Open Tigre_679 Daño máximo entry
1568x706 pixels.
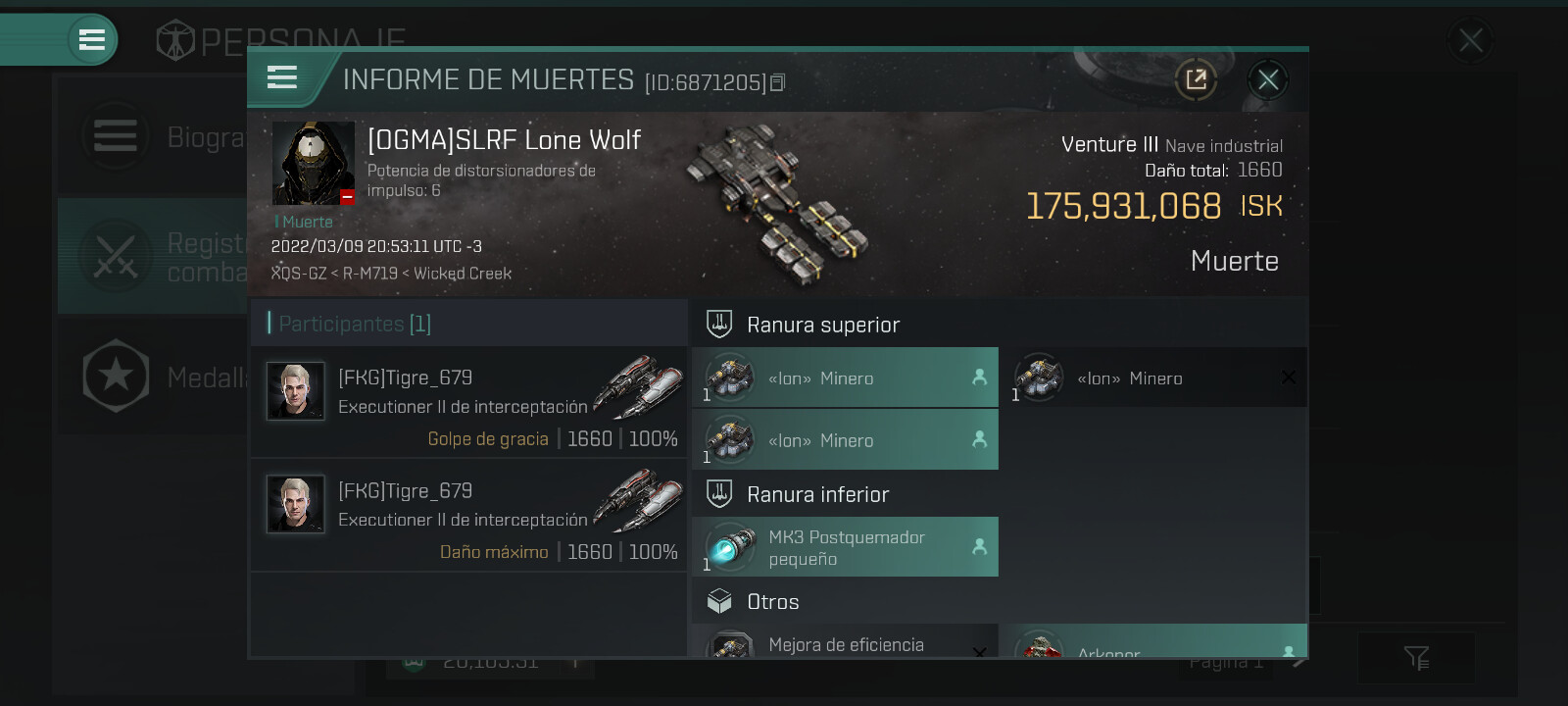pyautogui.click(x=468, y=516)
